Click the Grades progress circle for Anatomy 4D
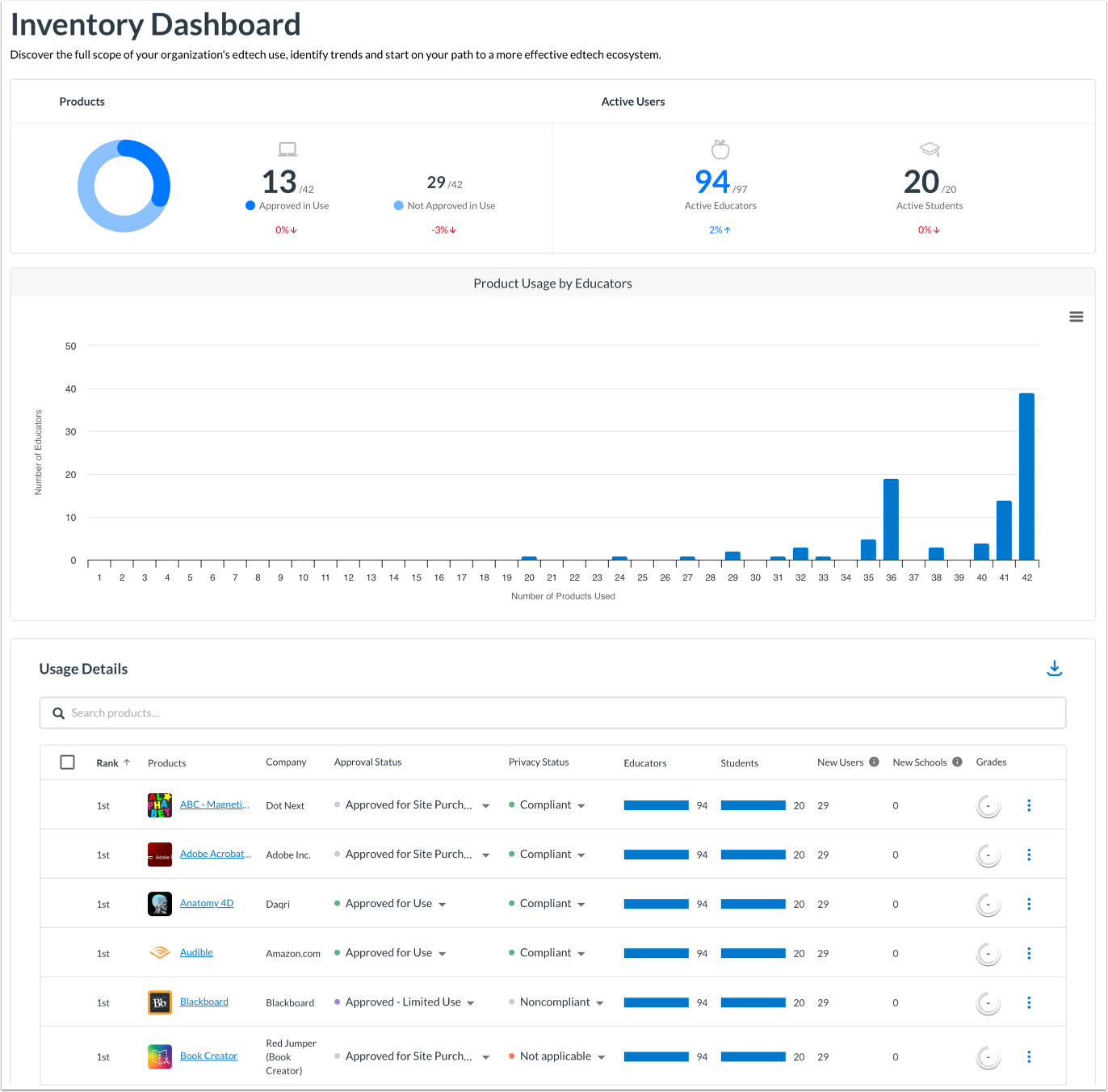The image size is (1108, 1092). [x=988, y=903]
